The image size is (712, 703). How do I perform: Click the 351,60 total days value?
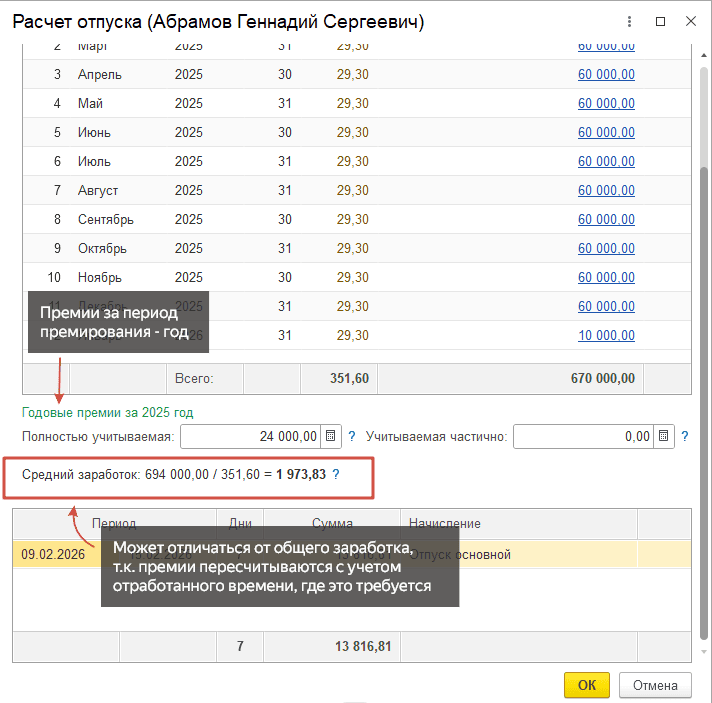tap(349, 378)
